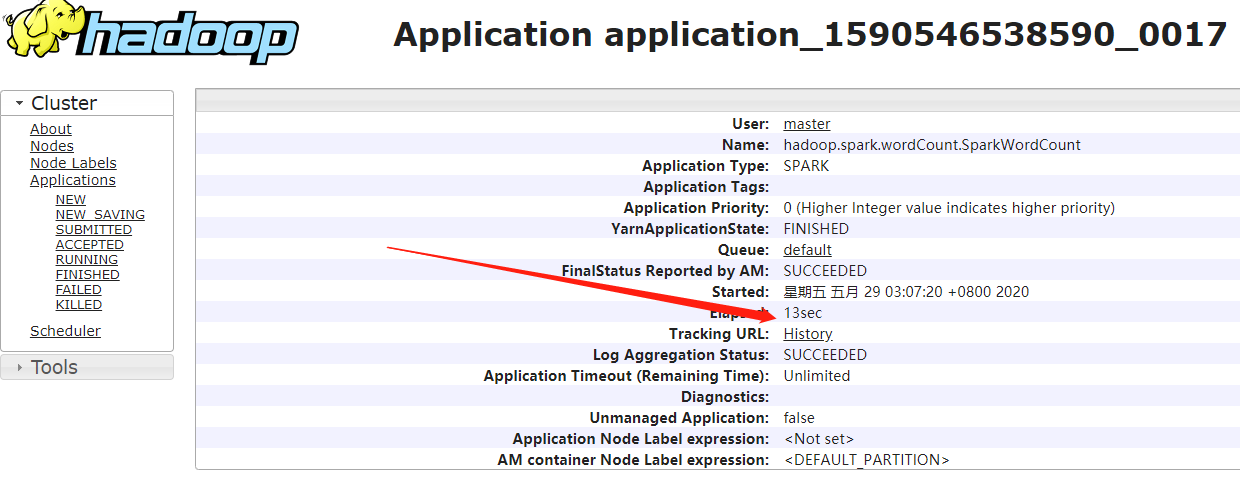Click the 'Application Tags:' label
The height and width of the screenshot is (483, 1240).
pyautogui.click(x=706, y=187)
